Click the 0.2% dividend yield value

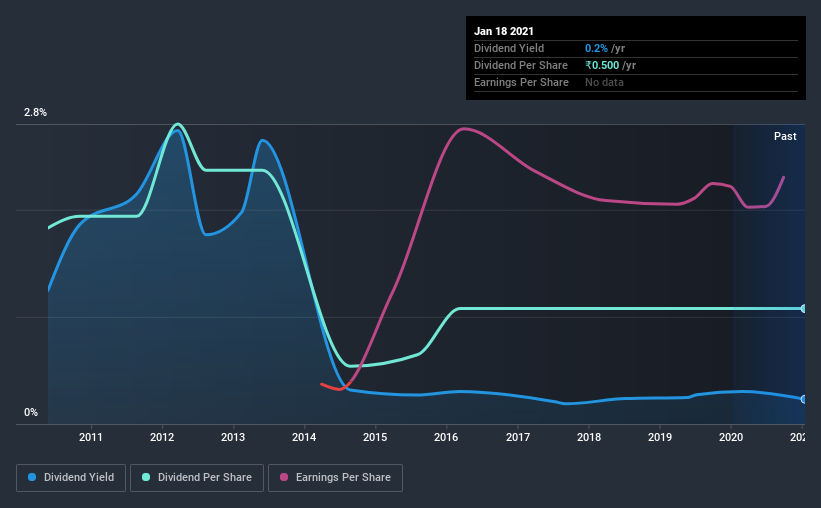pyautogui.click(x=596, y=48)
